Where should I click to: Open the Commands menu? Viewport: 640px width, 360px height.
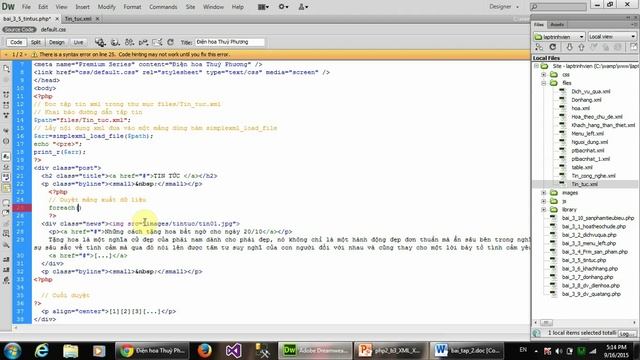tap(163, 7)
